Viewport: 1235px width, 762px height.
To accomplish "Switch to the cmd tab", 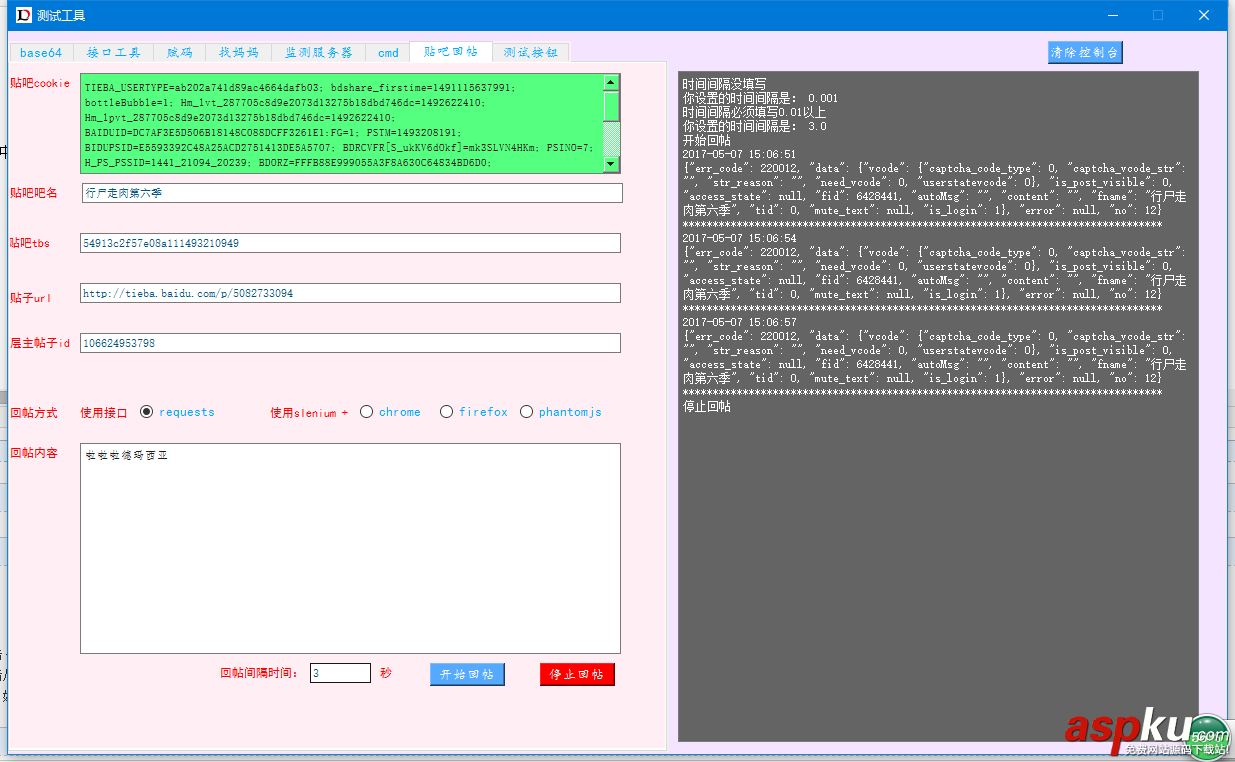I will pyautogui.click(x=387, y=53).
